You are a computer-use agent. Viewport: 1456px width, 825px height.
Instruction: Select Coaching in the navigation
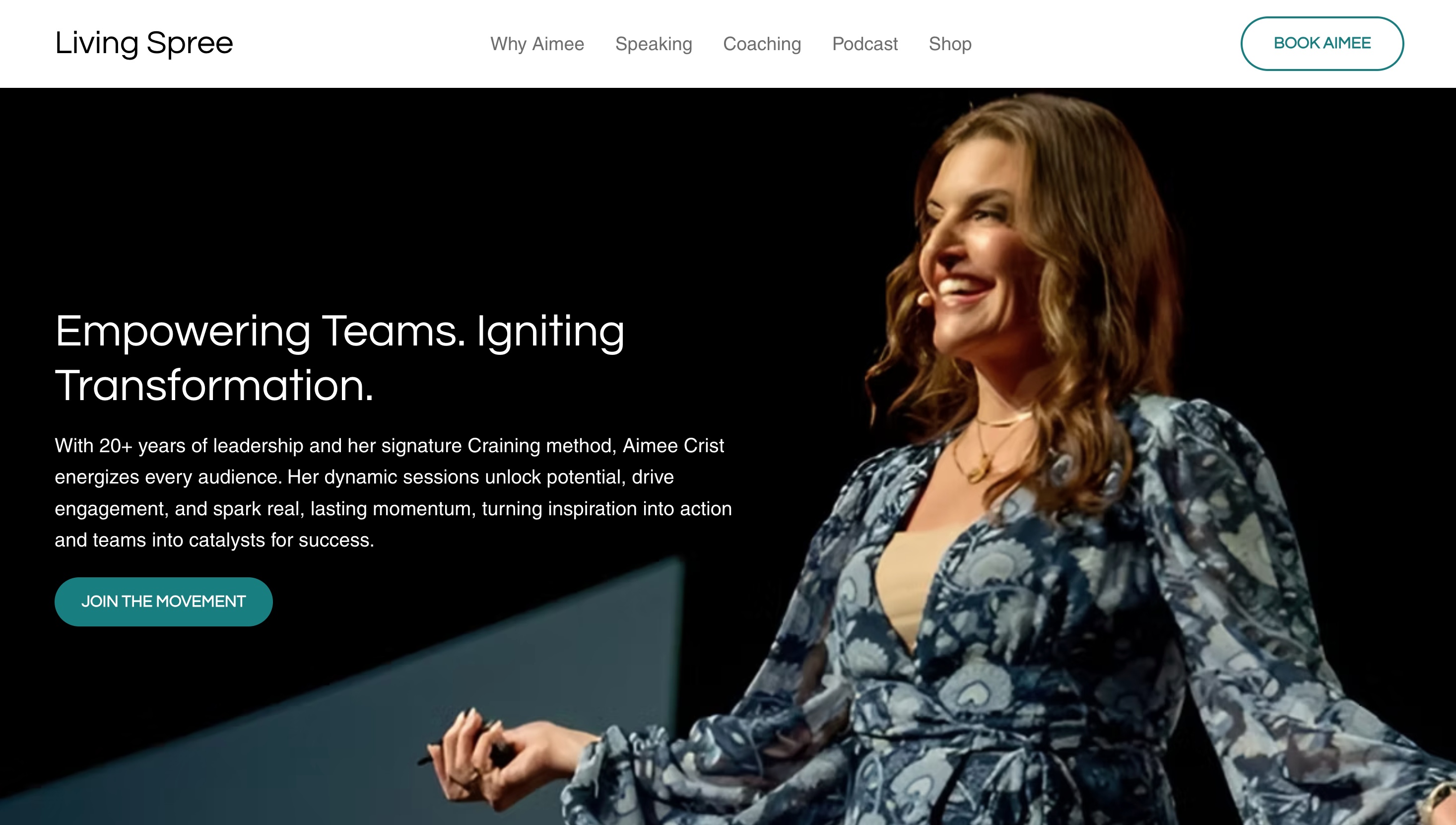[762, 44]
